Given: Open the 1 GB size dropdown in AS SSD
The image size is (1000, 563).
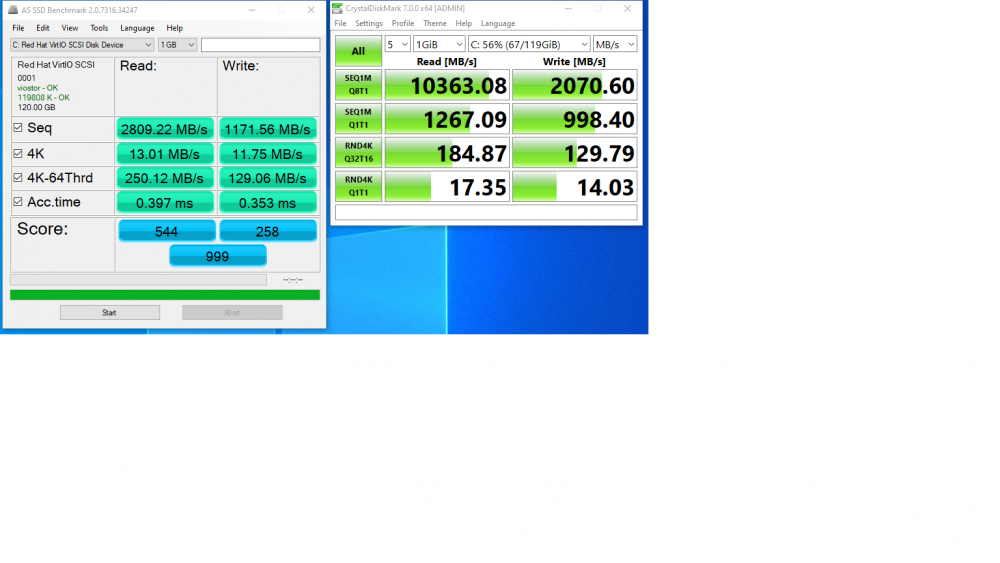Looking at the screenshot, I should (x=177, y=45).
